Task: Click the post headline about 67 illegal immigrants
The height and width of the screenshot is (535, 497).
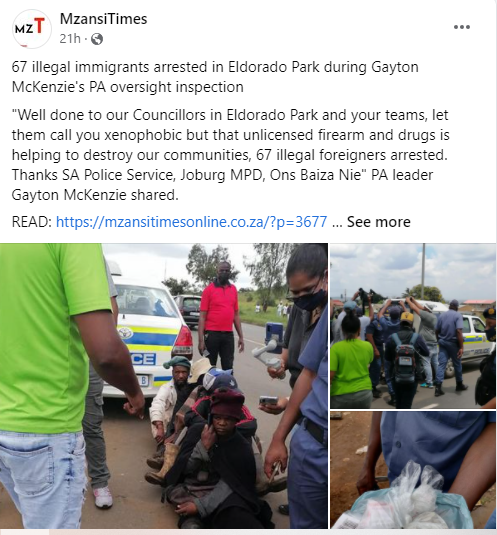Action: tap(215, 77)
